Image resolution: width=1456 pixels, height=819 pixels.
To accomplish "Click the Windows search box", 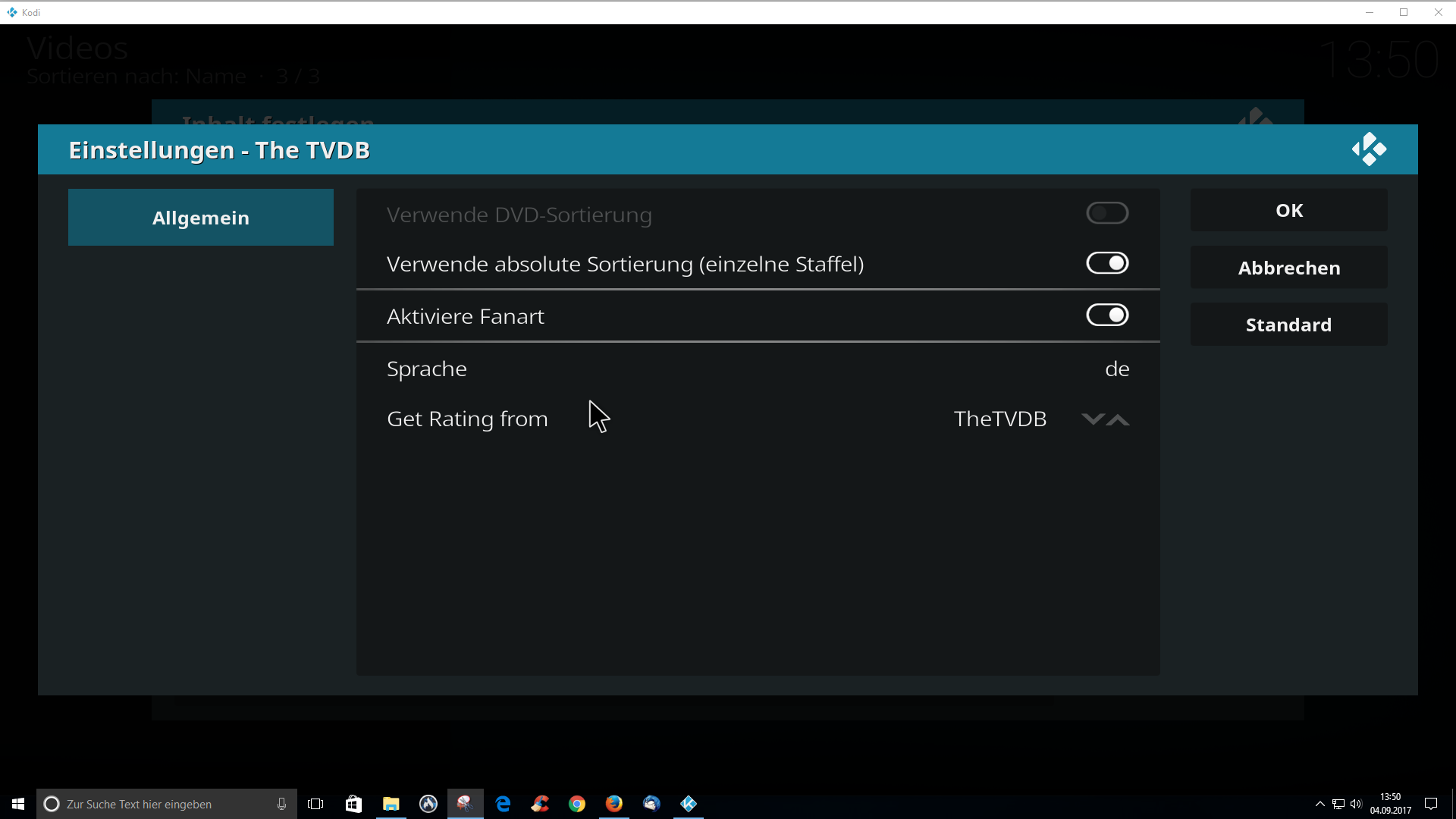I will tap(167, 804).
